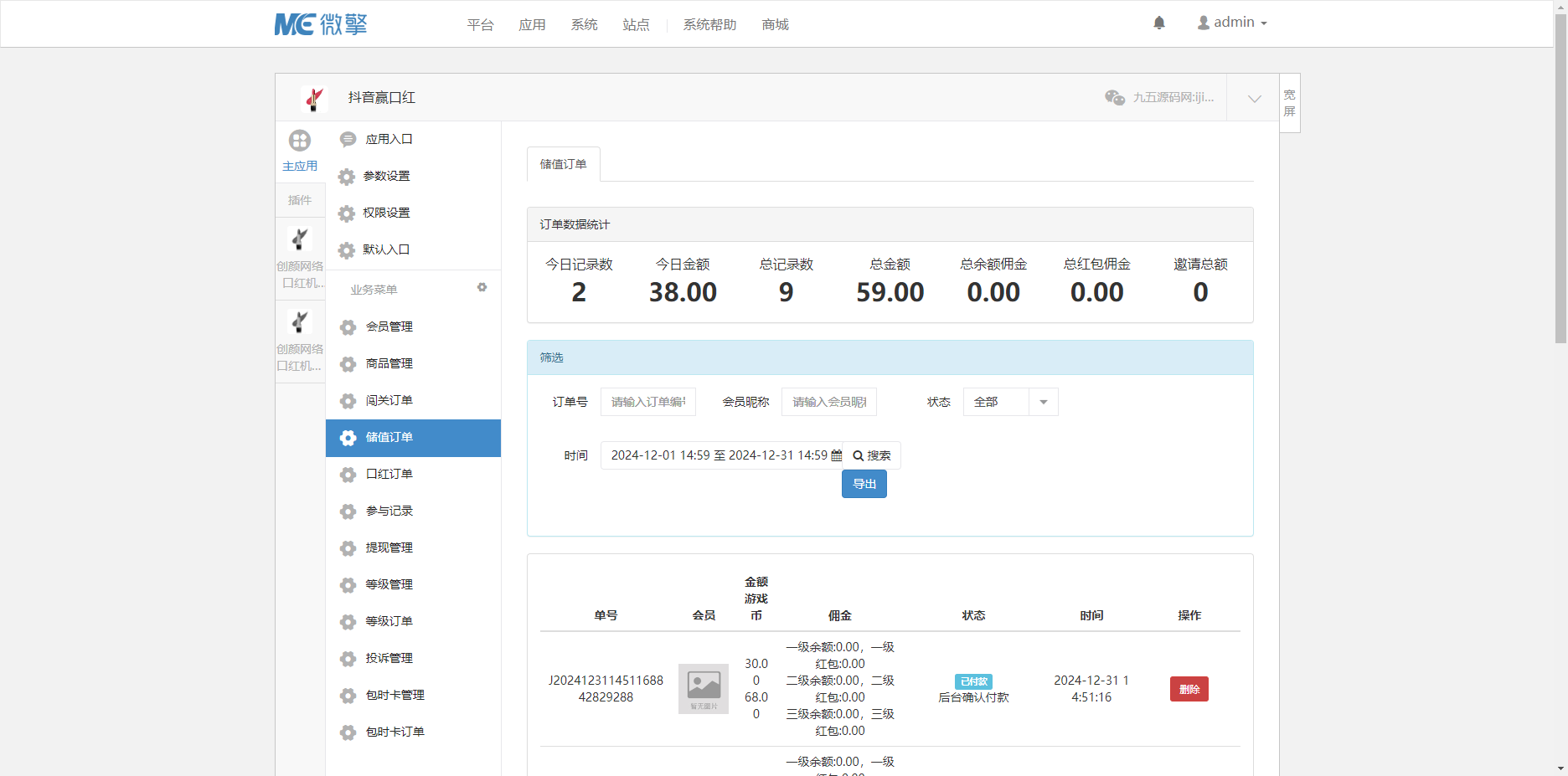Open the 商城 menu item
The width and height of the screenshot is (1568, 776).
click(x=774, y=25)
